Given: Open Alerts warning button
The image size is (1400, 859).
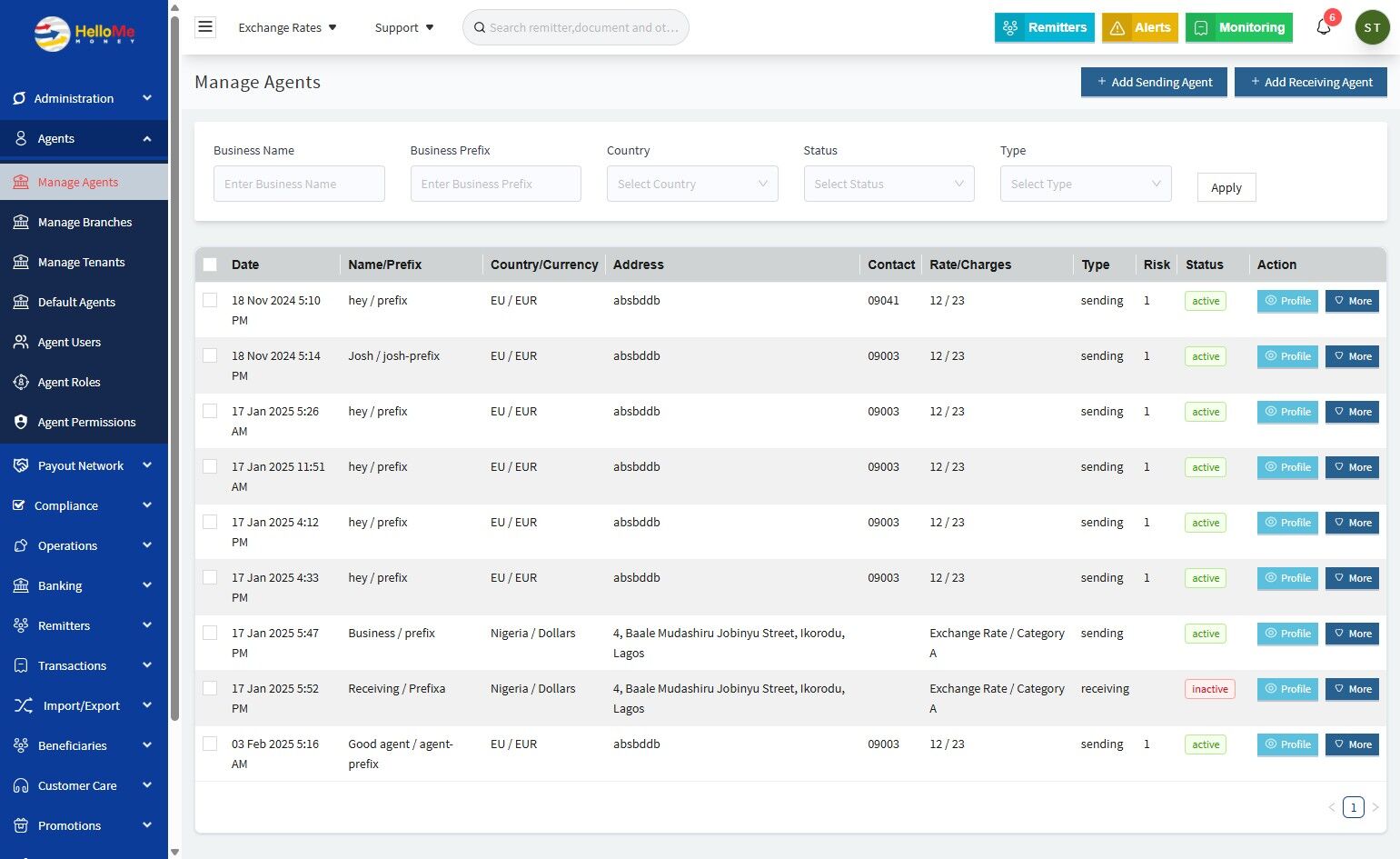Looking at the screenshot, I should click(x=1139, y=27).
